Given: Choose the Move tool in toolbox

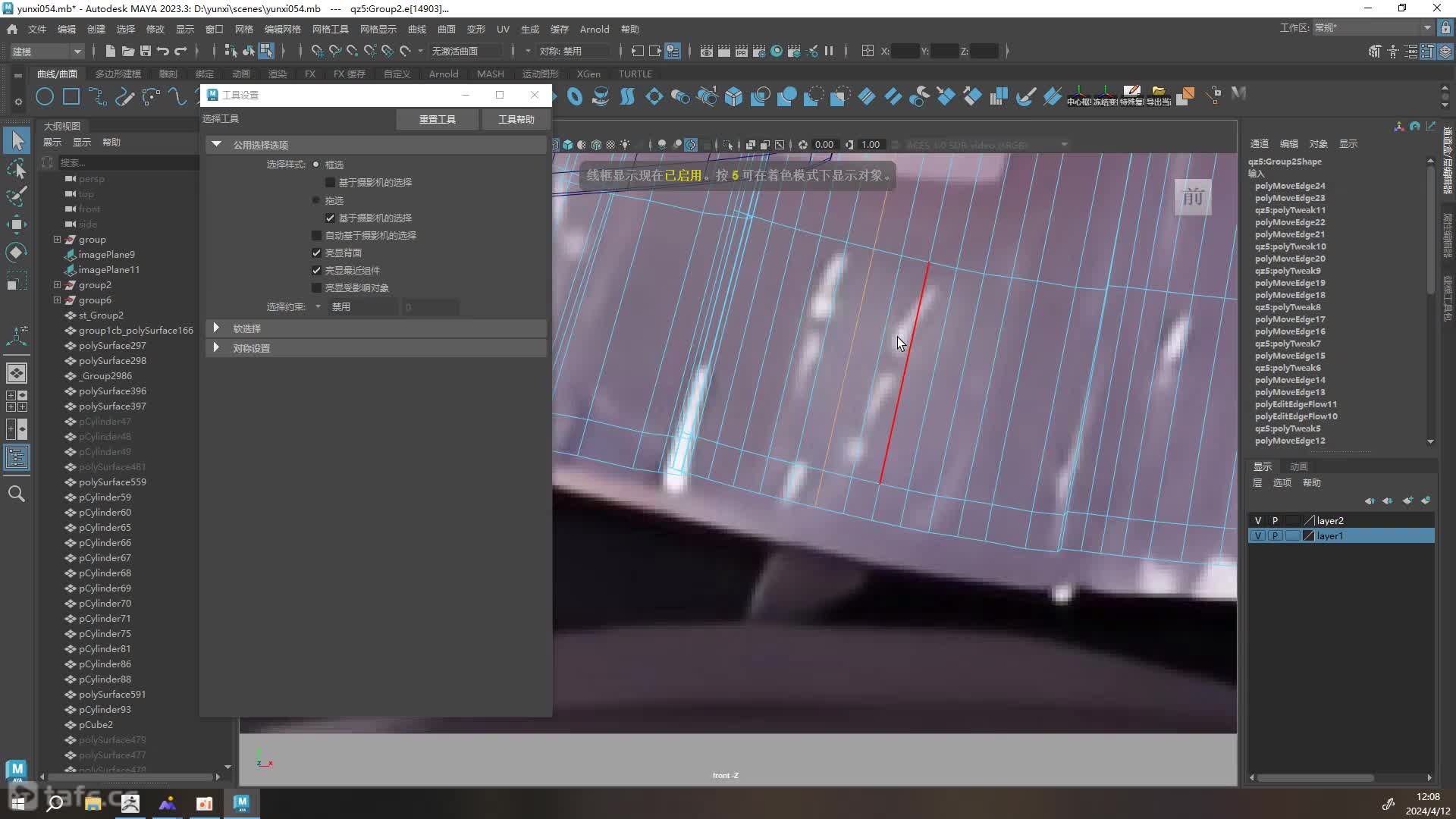Looking at the screenshot, I should click(17, 224).
